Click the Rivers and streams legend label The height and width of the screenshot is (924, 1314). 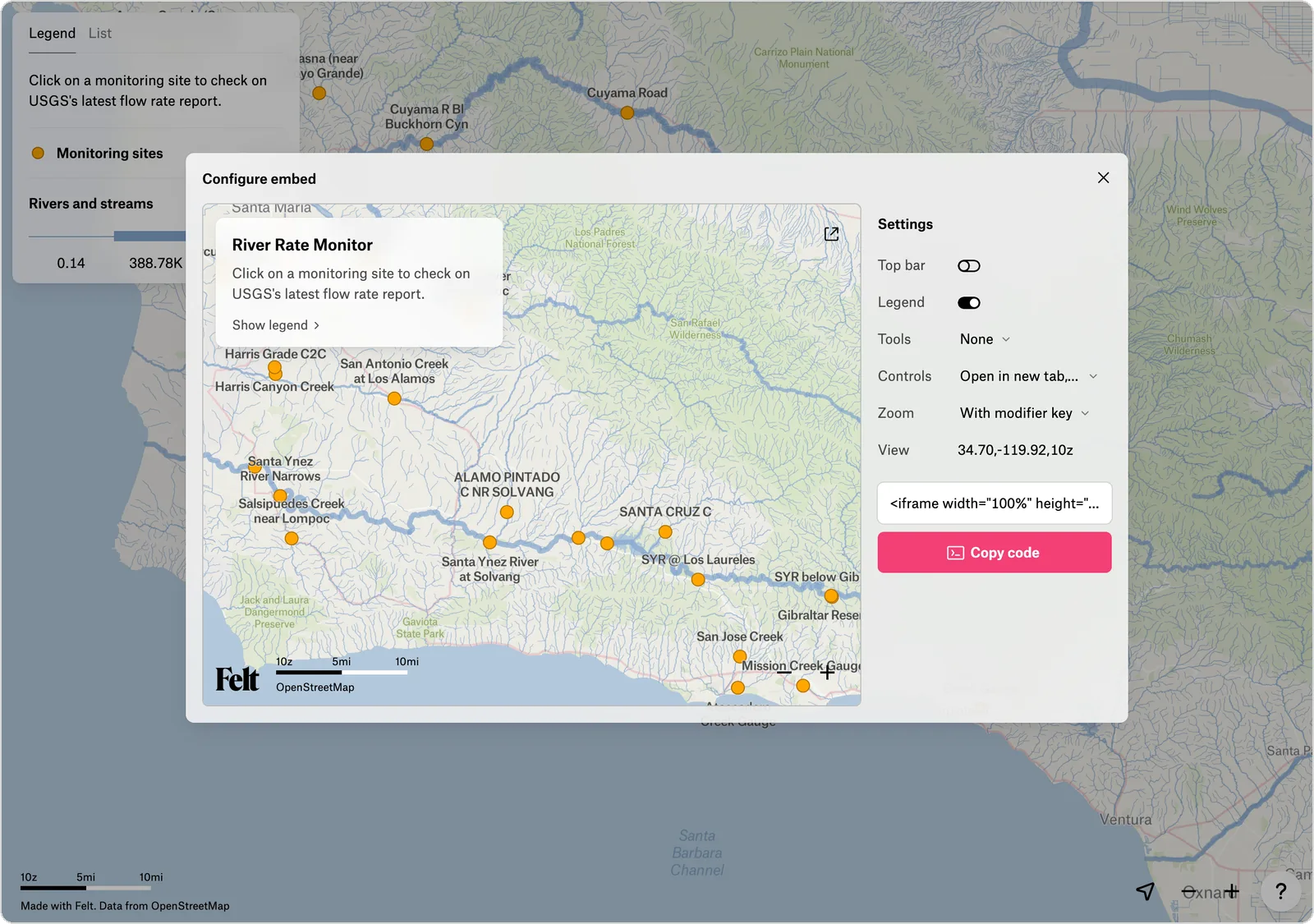coord(91,204)
